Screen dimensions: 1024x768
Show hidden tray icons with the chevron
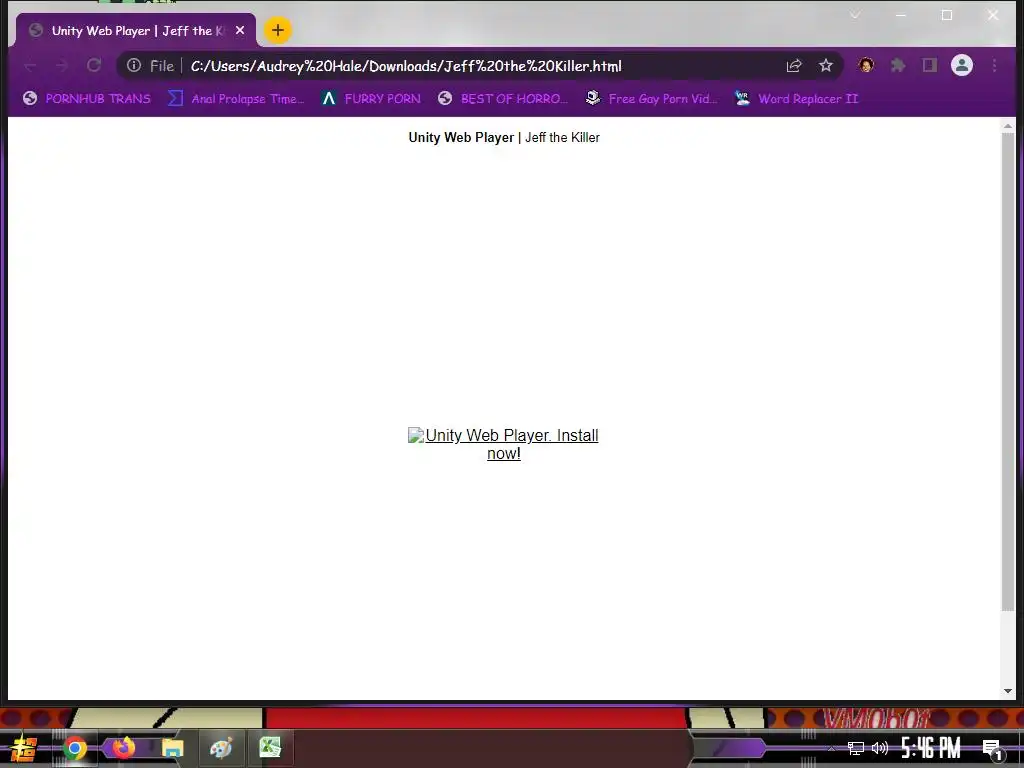831,748
